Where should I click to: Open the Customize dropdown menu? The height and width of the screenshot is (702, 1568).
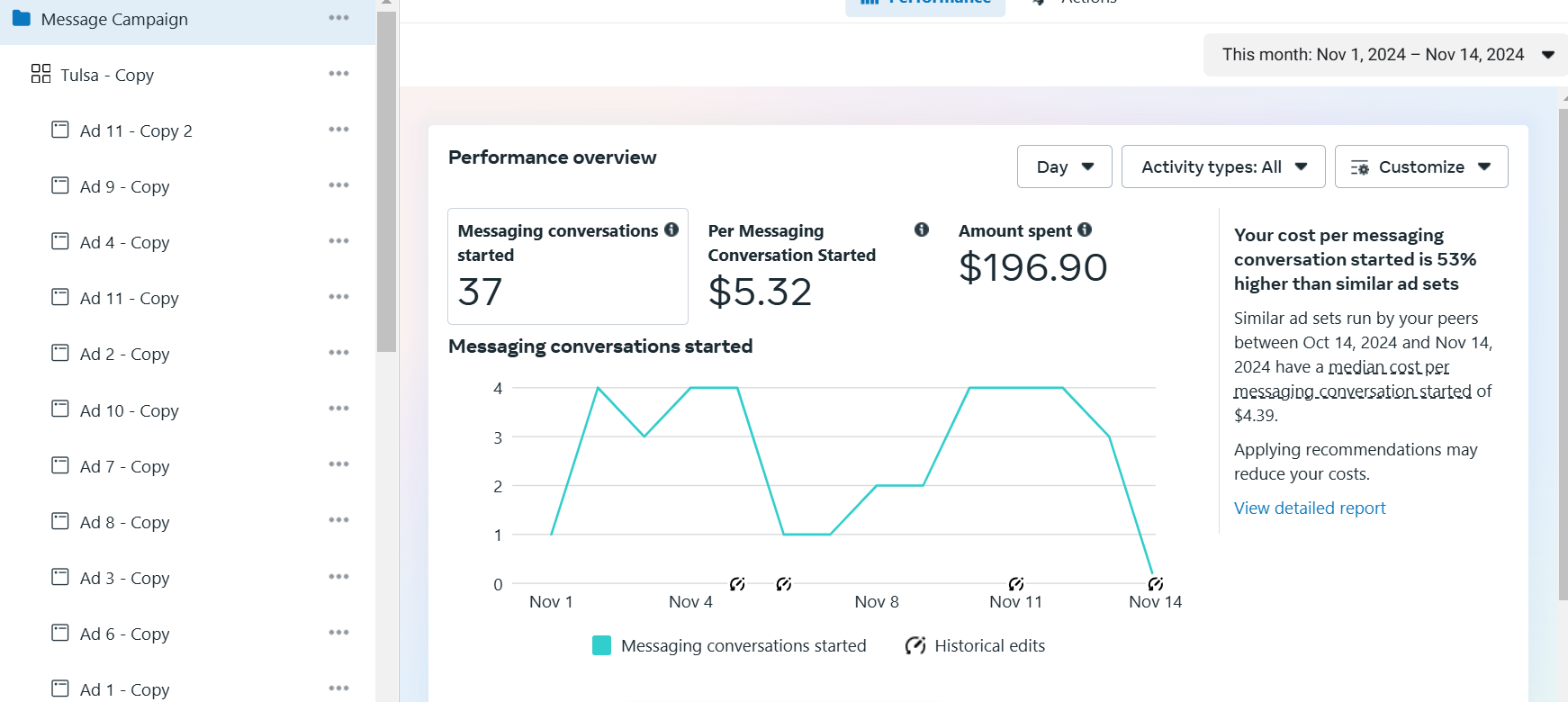(x=1420, y=166)
